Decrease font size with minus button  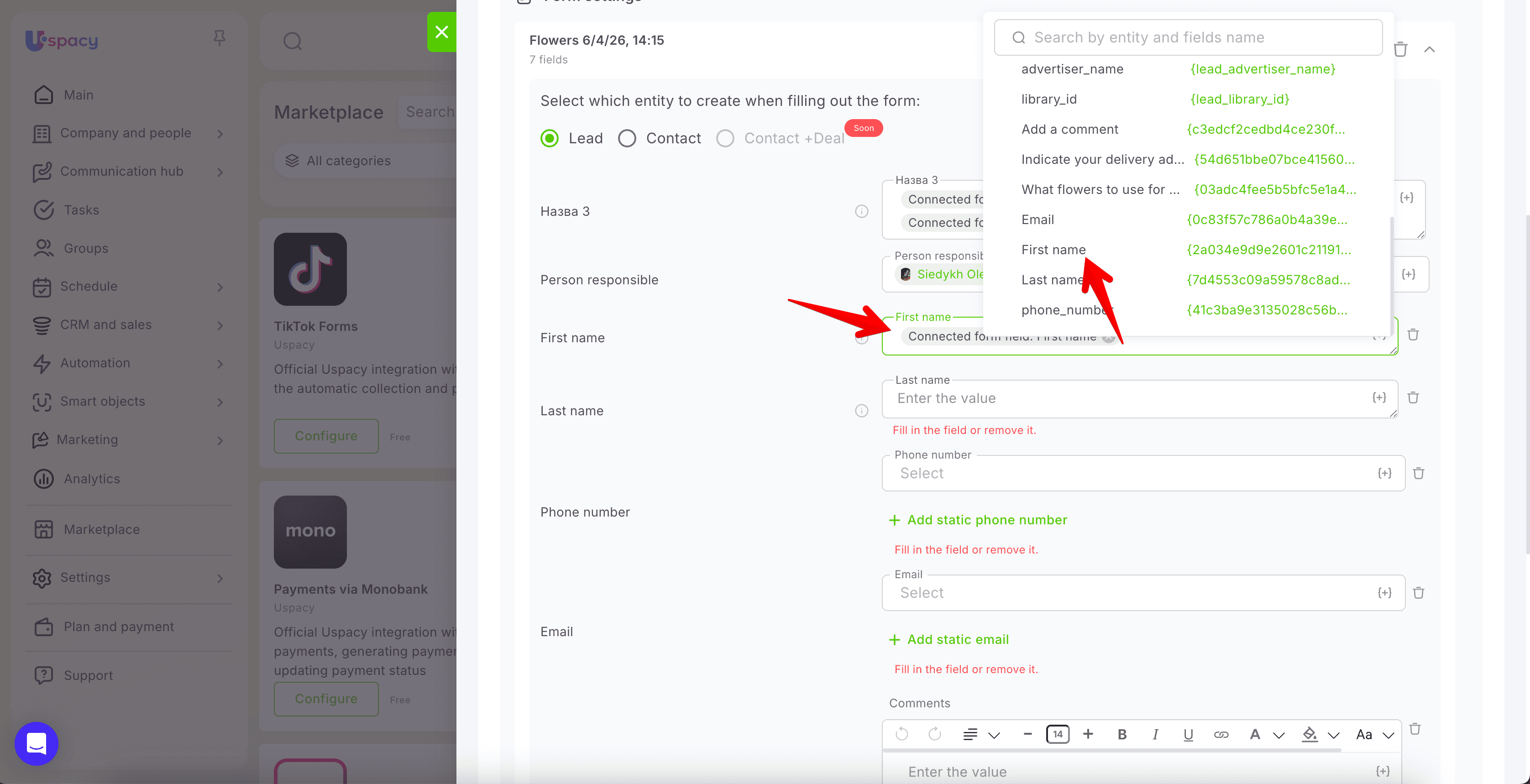pyautogui.click(x=1027, y=734)
